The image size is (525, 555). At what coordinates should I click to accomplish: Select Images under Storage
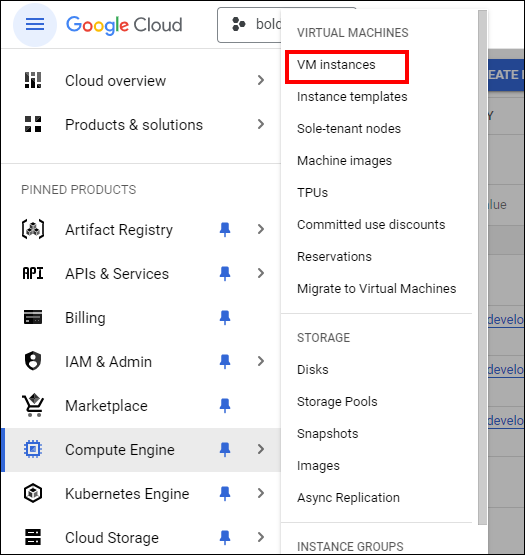318,466
